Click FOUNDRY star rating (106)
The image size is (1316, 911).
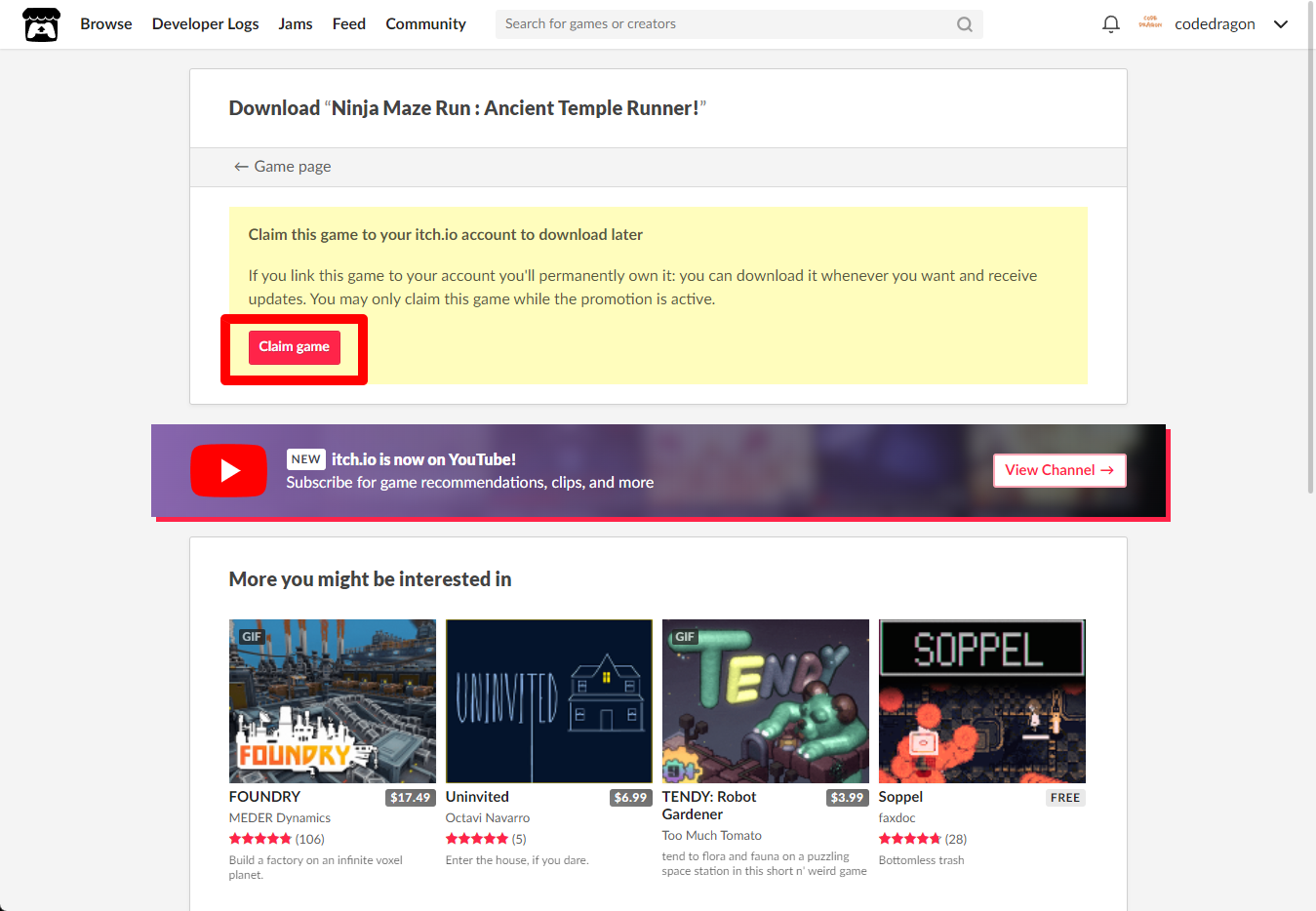point(277,839)
